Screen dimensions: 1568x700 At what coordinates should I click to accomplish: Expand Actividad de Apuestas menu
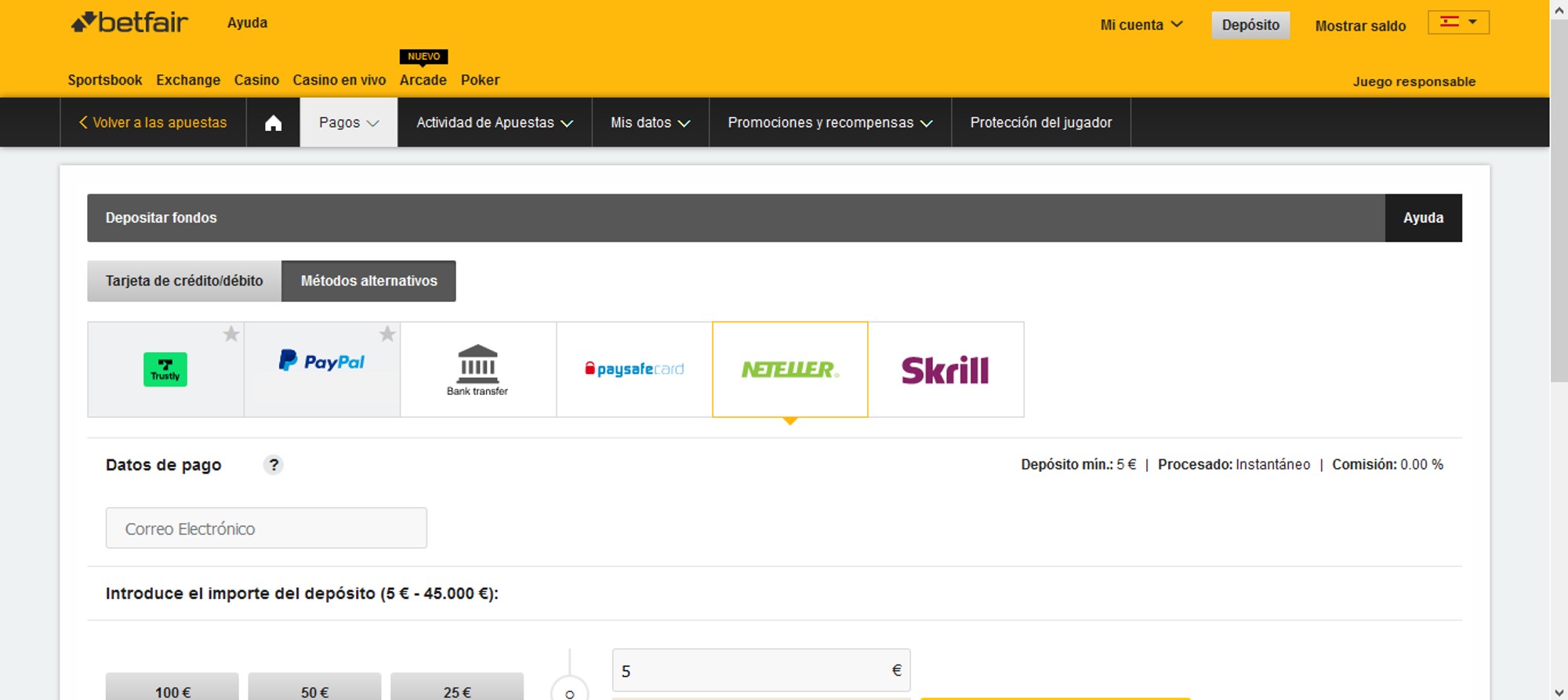tap(495, 122)
